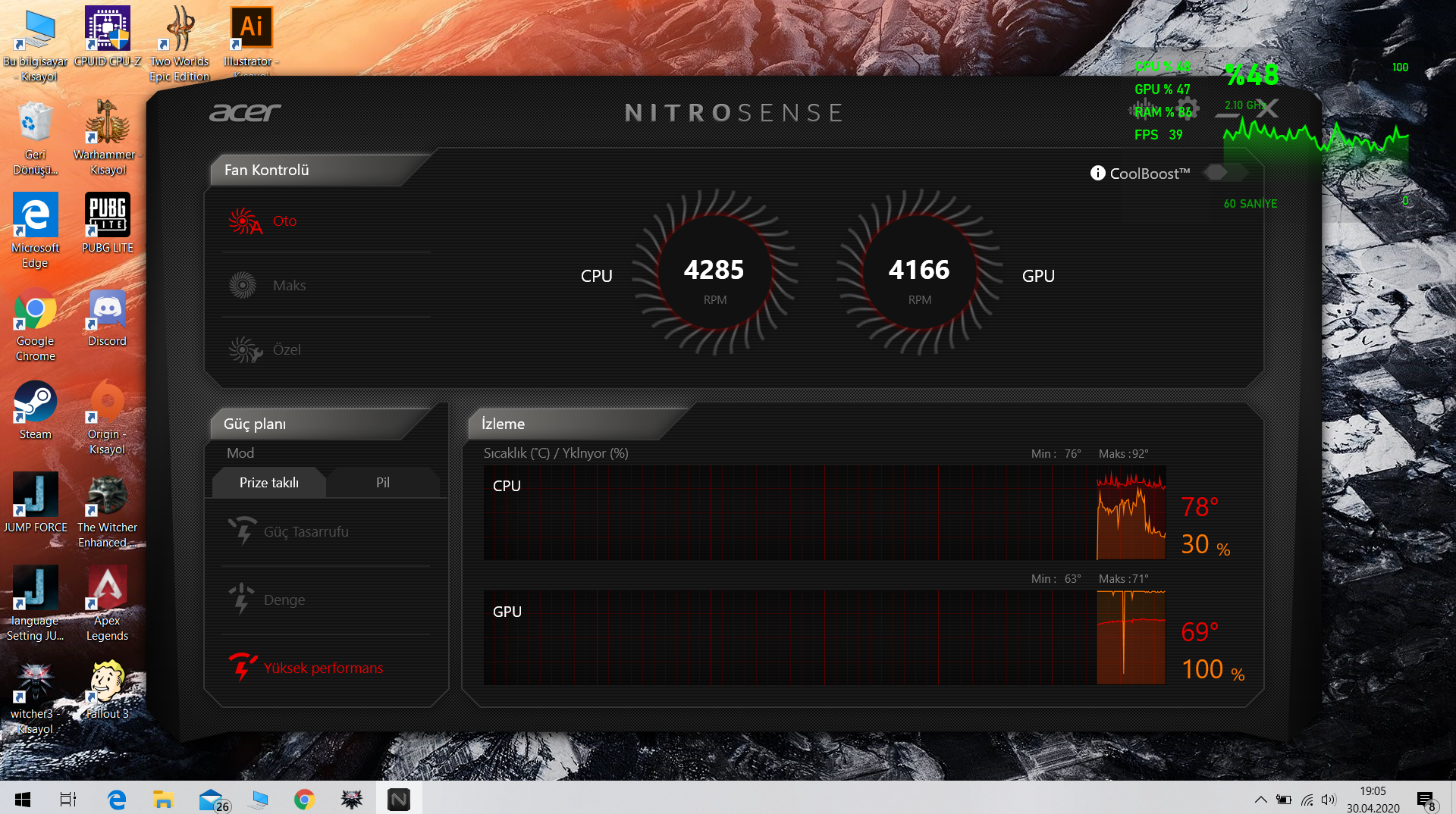Open Warhammer desktop shortcut

(108, 139)
